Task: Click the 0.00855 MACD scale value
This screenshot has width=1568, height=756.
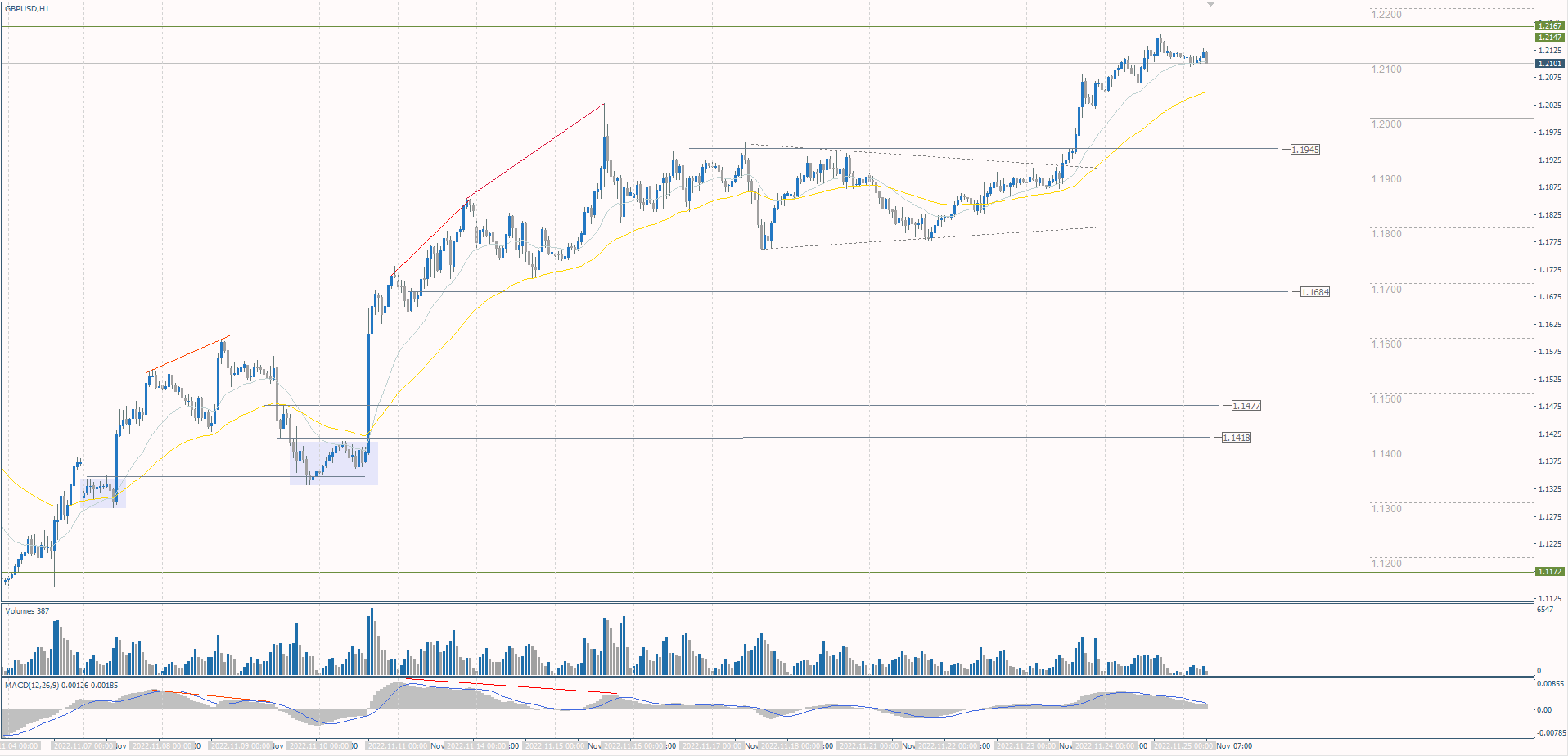Action: click(1550, 684)
